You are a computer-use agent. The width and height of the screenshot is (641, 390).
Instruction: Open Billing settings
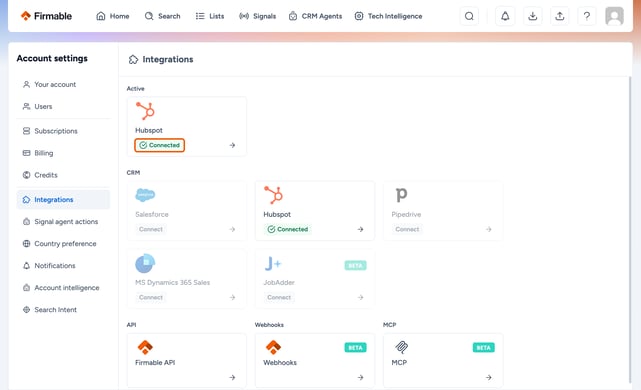63,153
